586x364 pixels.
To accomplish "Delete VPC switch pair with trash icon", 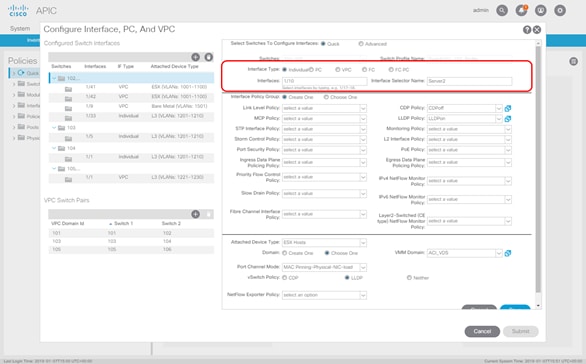I will 209,214.
